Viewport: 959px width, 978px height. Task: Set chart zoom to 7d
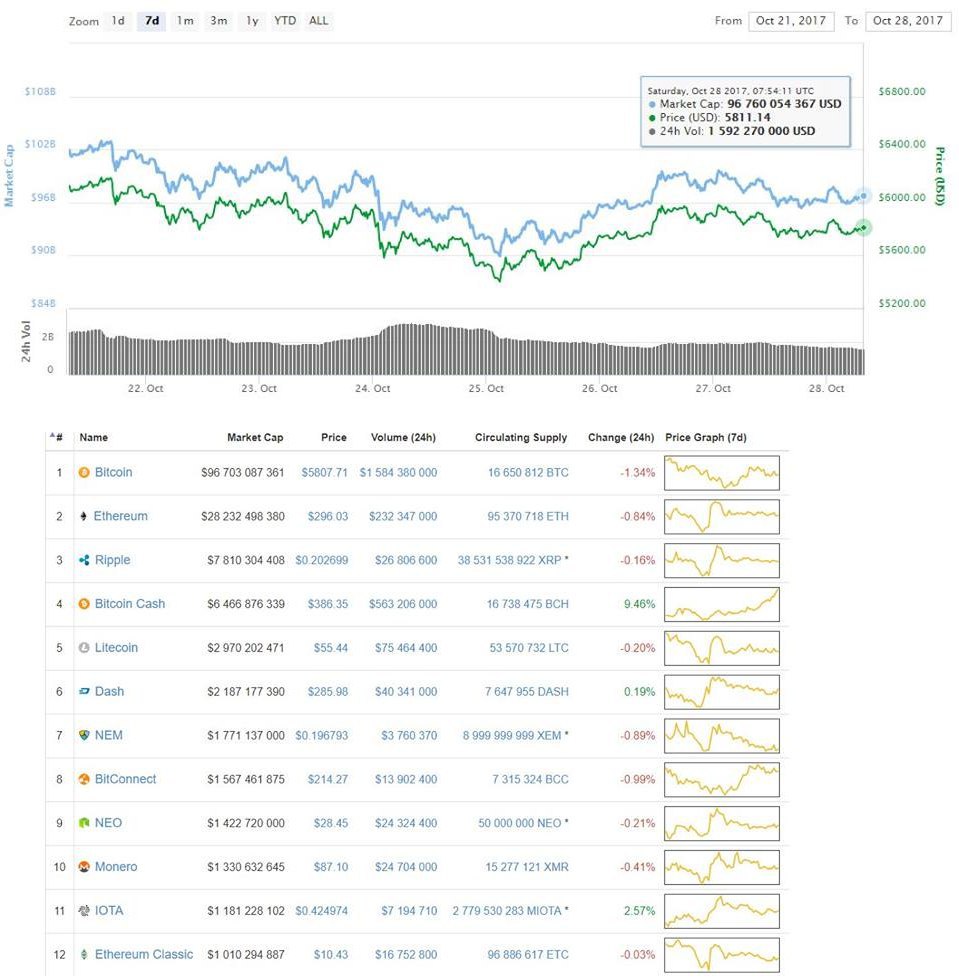[152, 21]
